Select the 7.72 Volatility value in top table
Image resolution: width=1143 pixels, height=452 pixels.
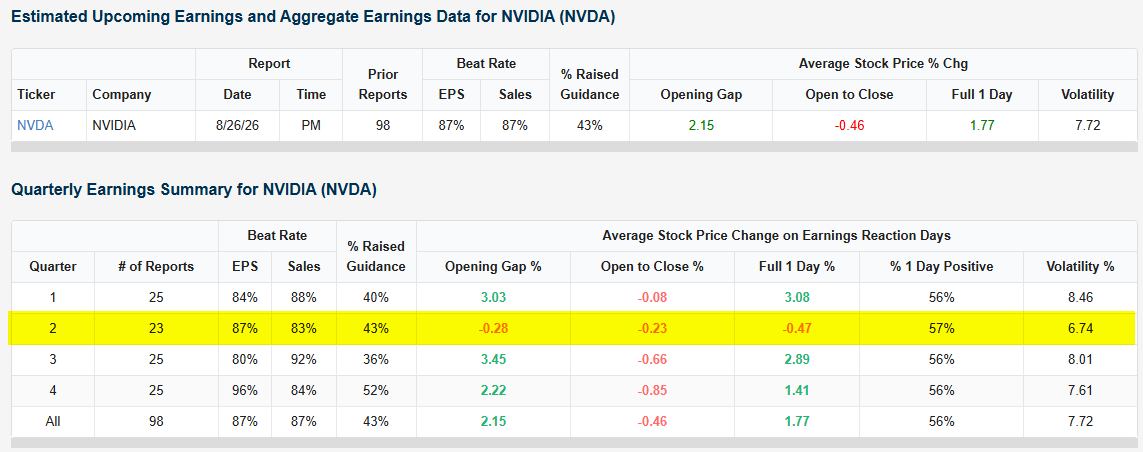[1088, 125]
